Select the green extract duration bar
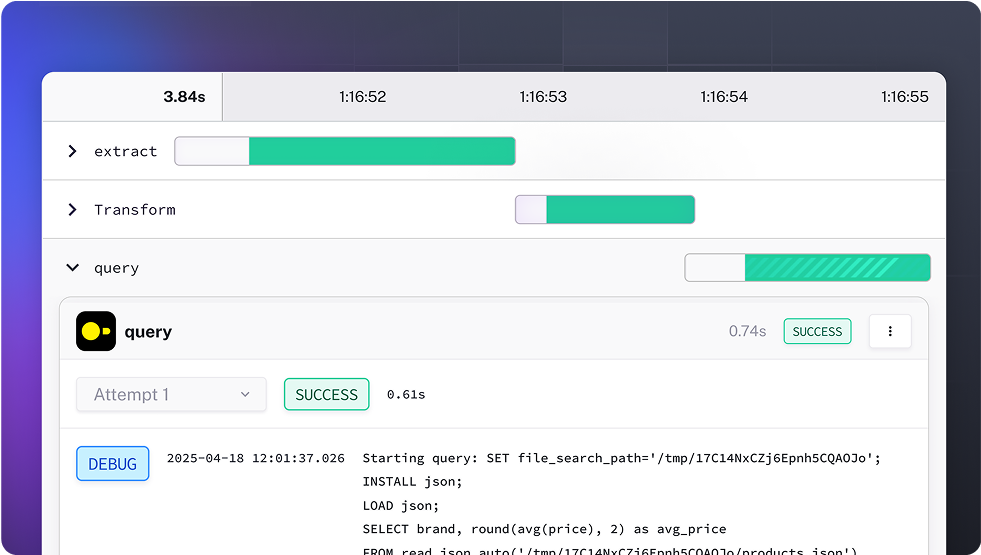 pyautogui.click(x=381, y=151)
